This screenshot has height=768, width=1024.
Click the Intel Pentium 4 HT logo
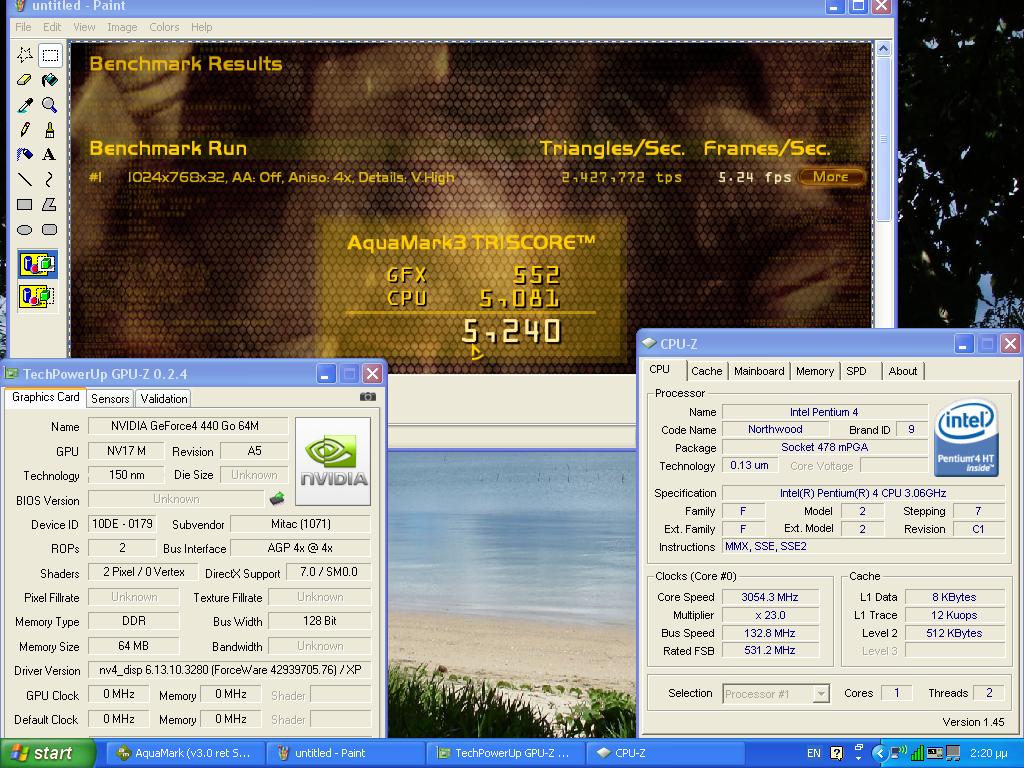click(x=966, y=437)
